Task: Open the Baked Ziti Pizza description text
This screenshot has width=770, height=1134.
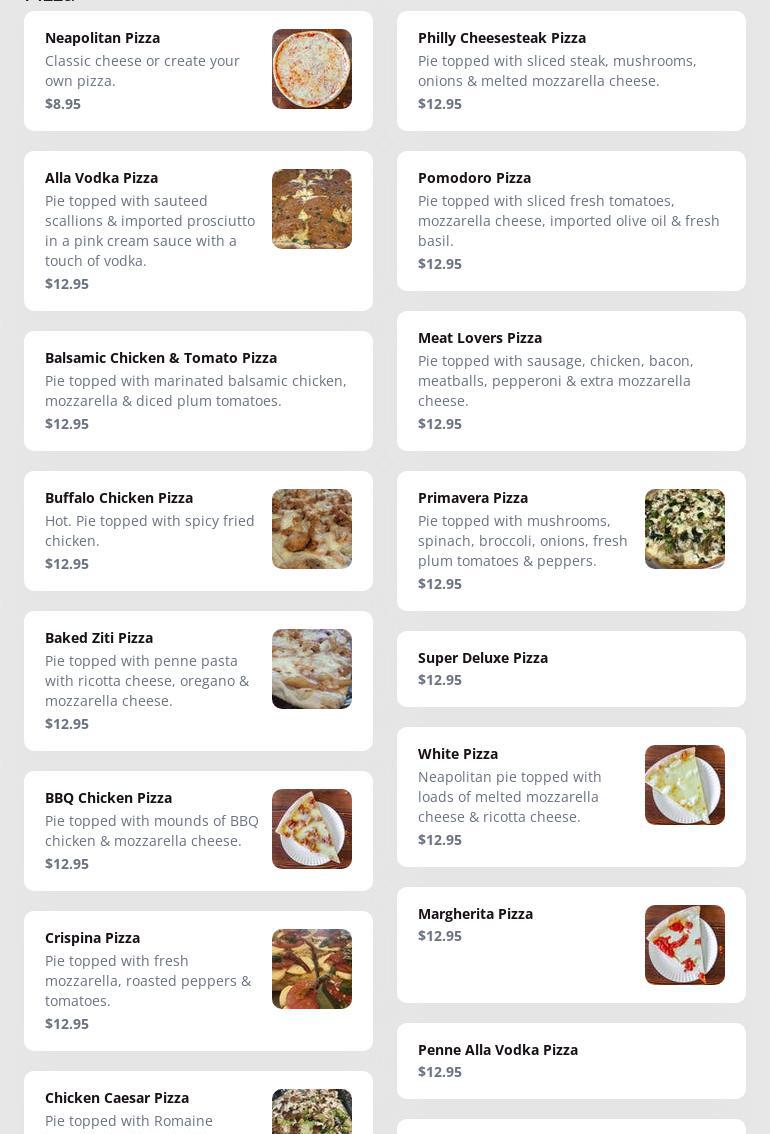Action: (x=147, y=681)
